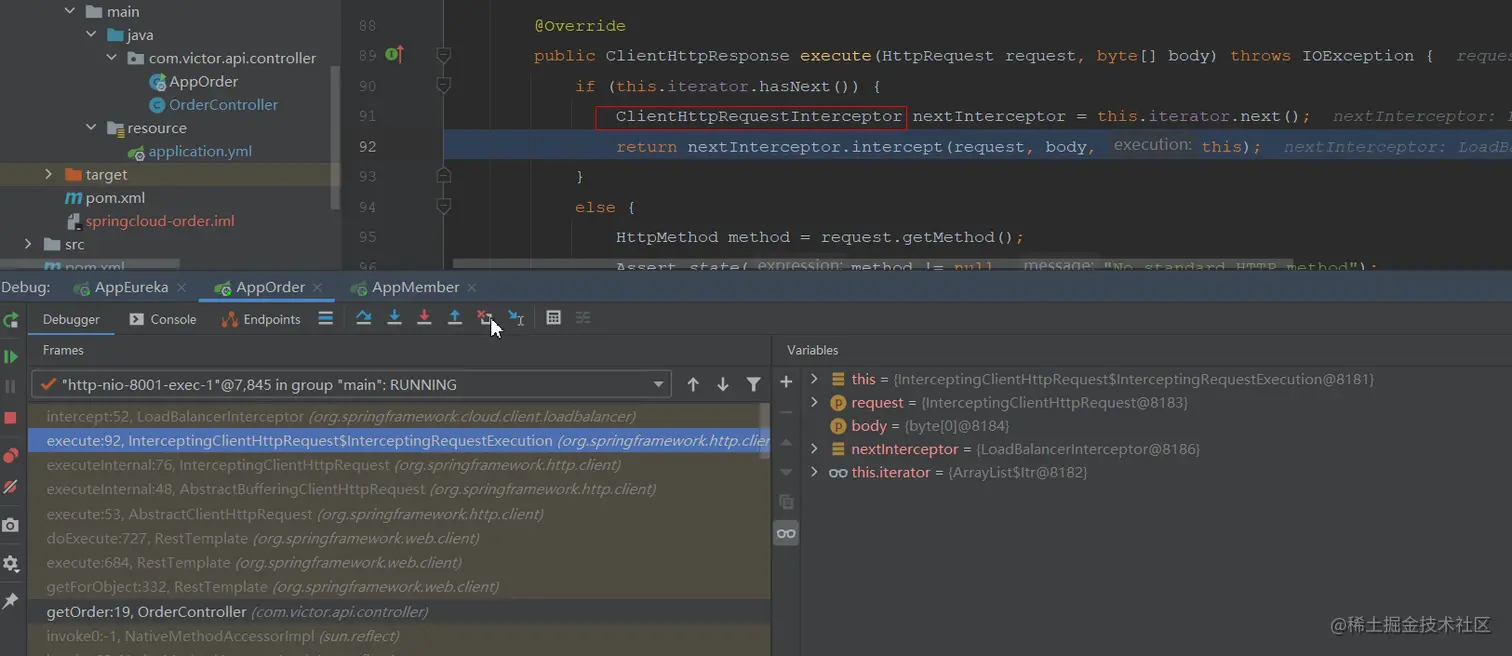Switch to the AppMember debug tab

tap(414, 288)
